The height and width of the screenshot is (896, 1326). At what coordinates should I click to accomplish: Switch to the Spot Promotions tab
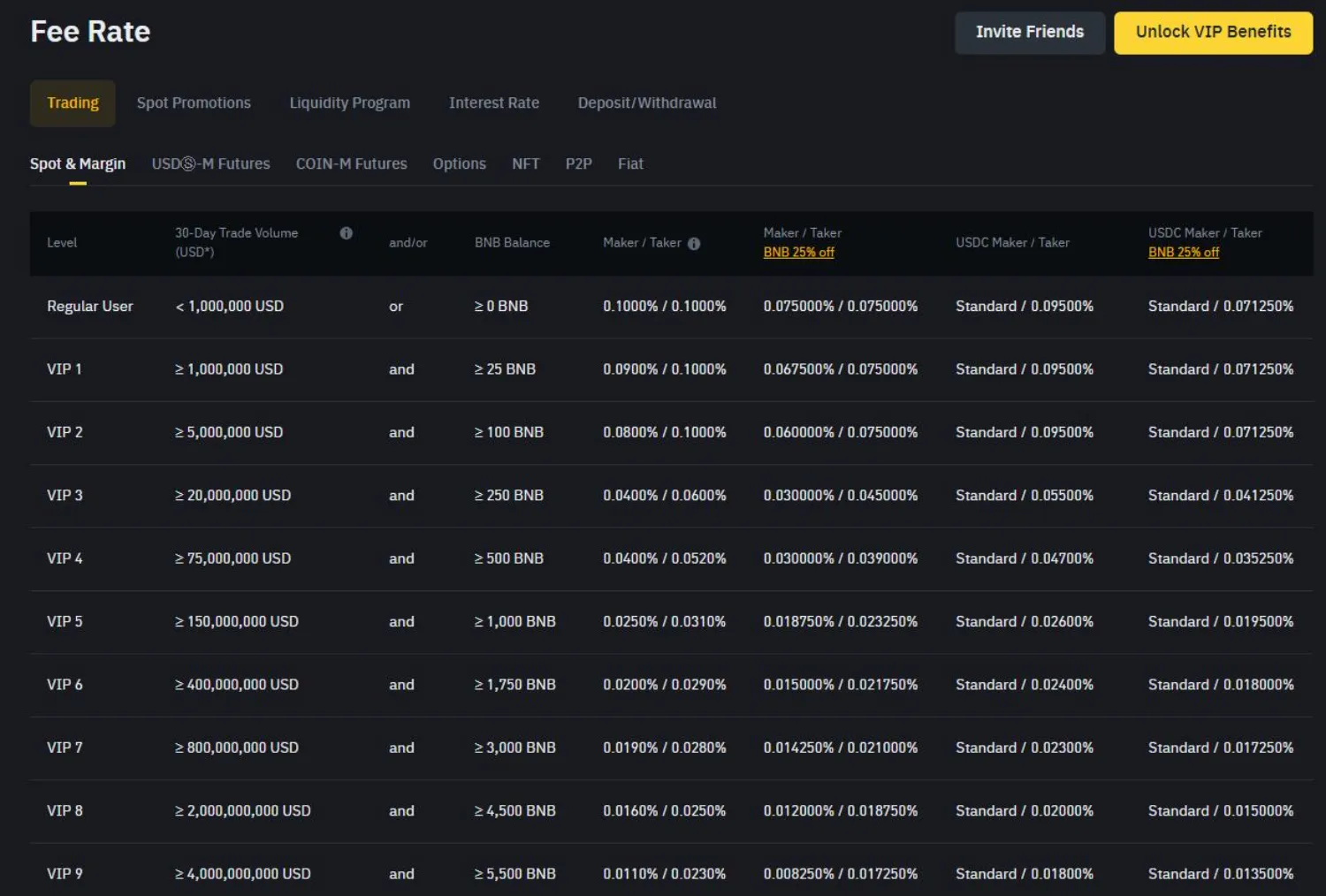point(194,103)
